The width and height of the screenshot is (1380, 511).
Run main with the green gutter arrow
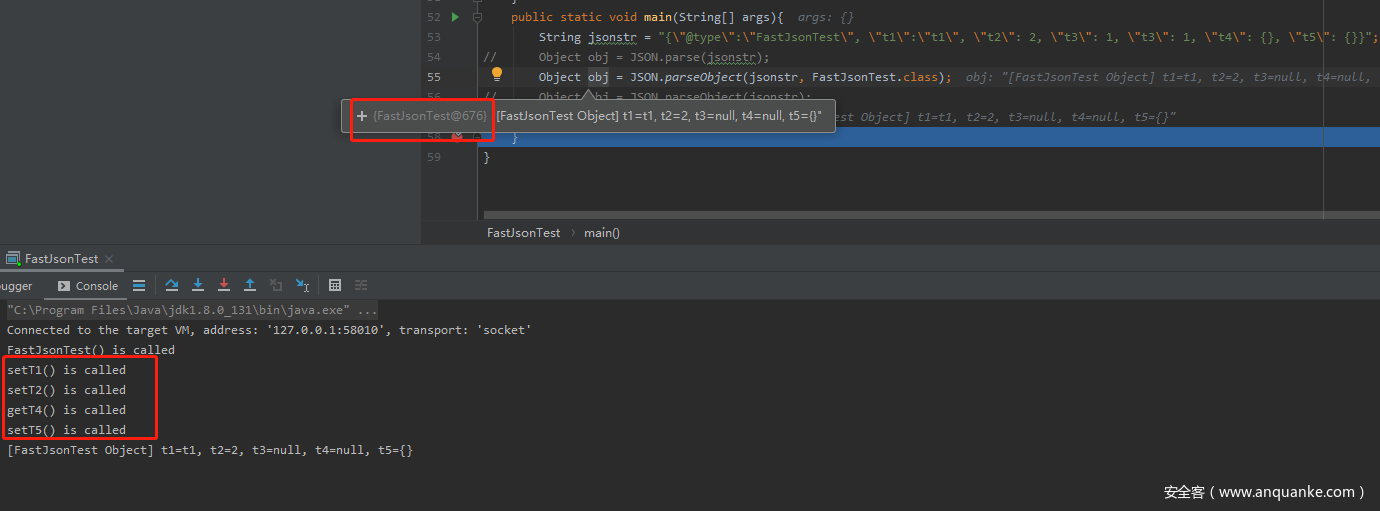pyautogui.click(x=455, y=17)
